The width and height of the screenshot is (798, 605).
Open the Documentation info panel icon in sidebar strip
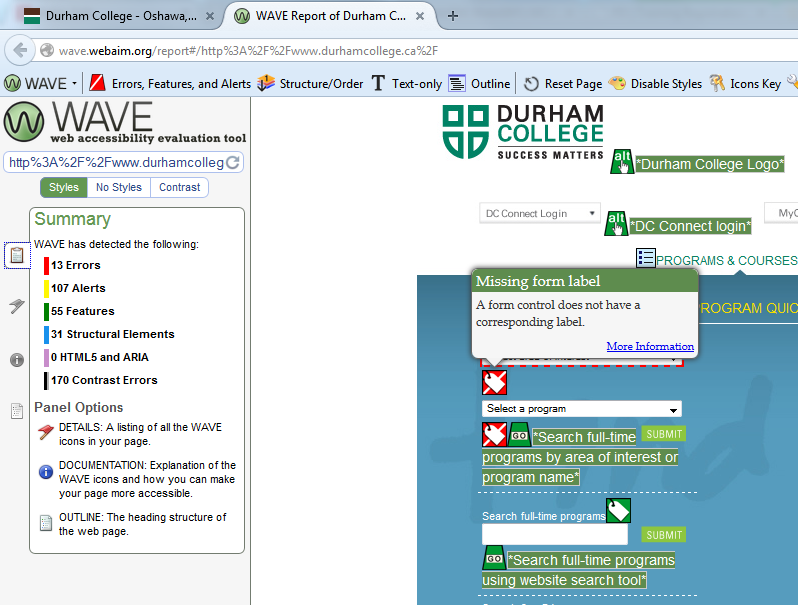click(x=17, y=360)
